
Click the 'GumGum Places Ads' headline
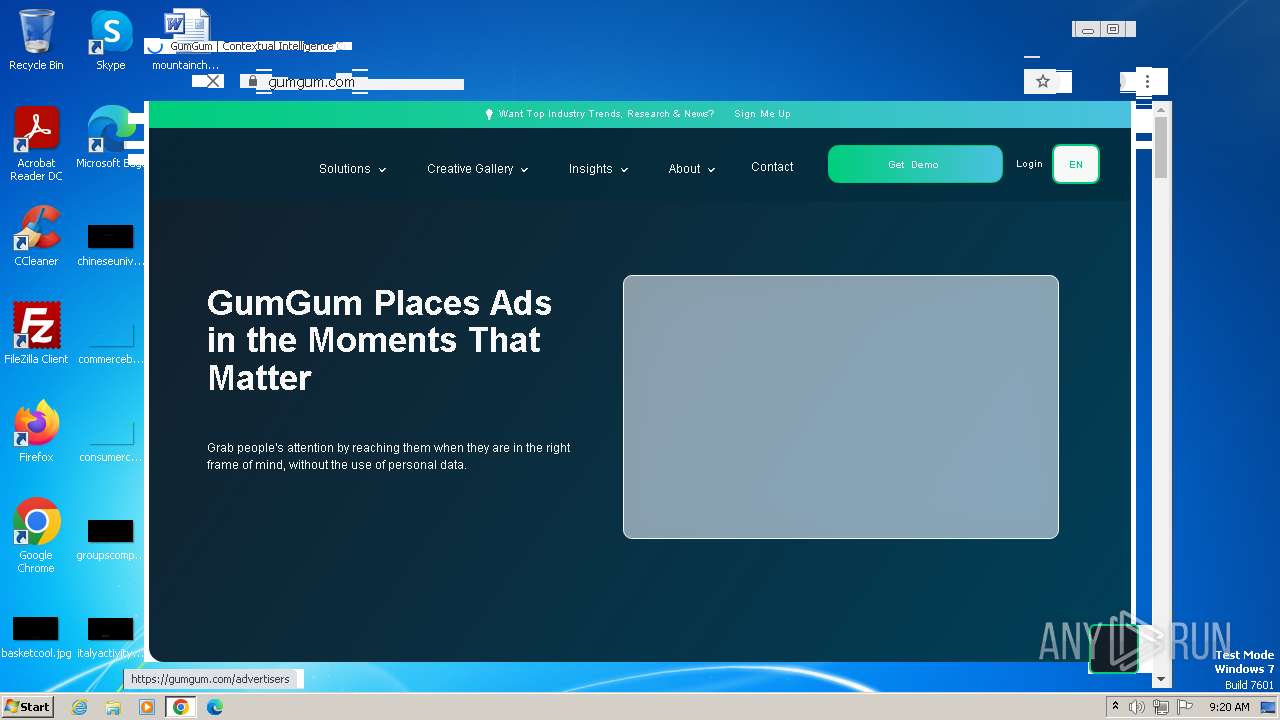click(x=380, y=340)
